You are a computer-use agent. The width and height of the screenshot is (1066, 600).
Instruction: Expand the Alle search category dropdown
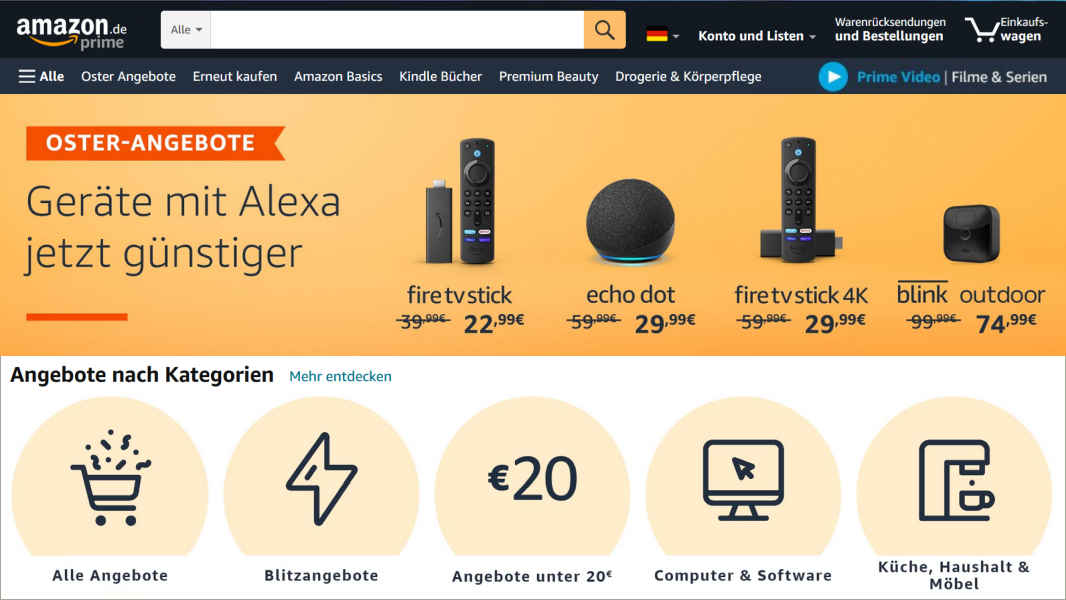(x=186, y=30)
